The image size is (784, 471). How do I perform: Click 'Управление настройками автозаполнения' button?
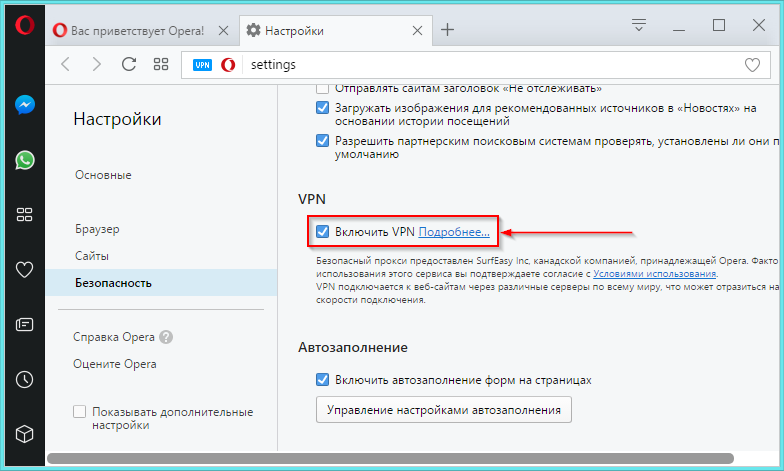tap(444, 410)
